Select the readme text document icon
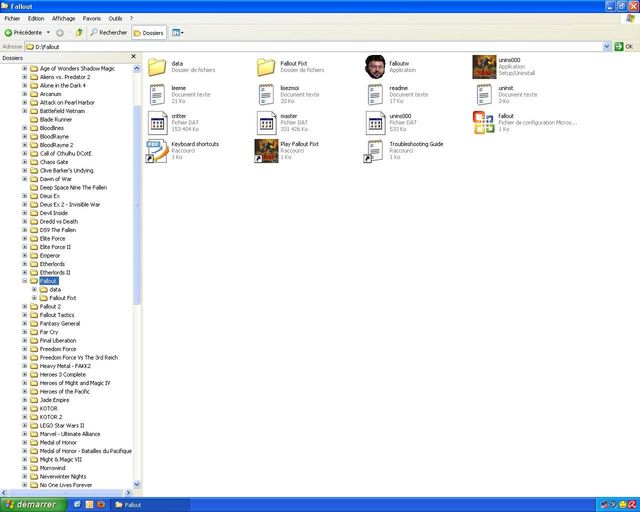The image size is (640, 512). pyautogui.click(x=375, y=94)
